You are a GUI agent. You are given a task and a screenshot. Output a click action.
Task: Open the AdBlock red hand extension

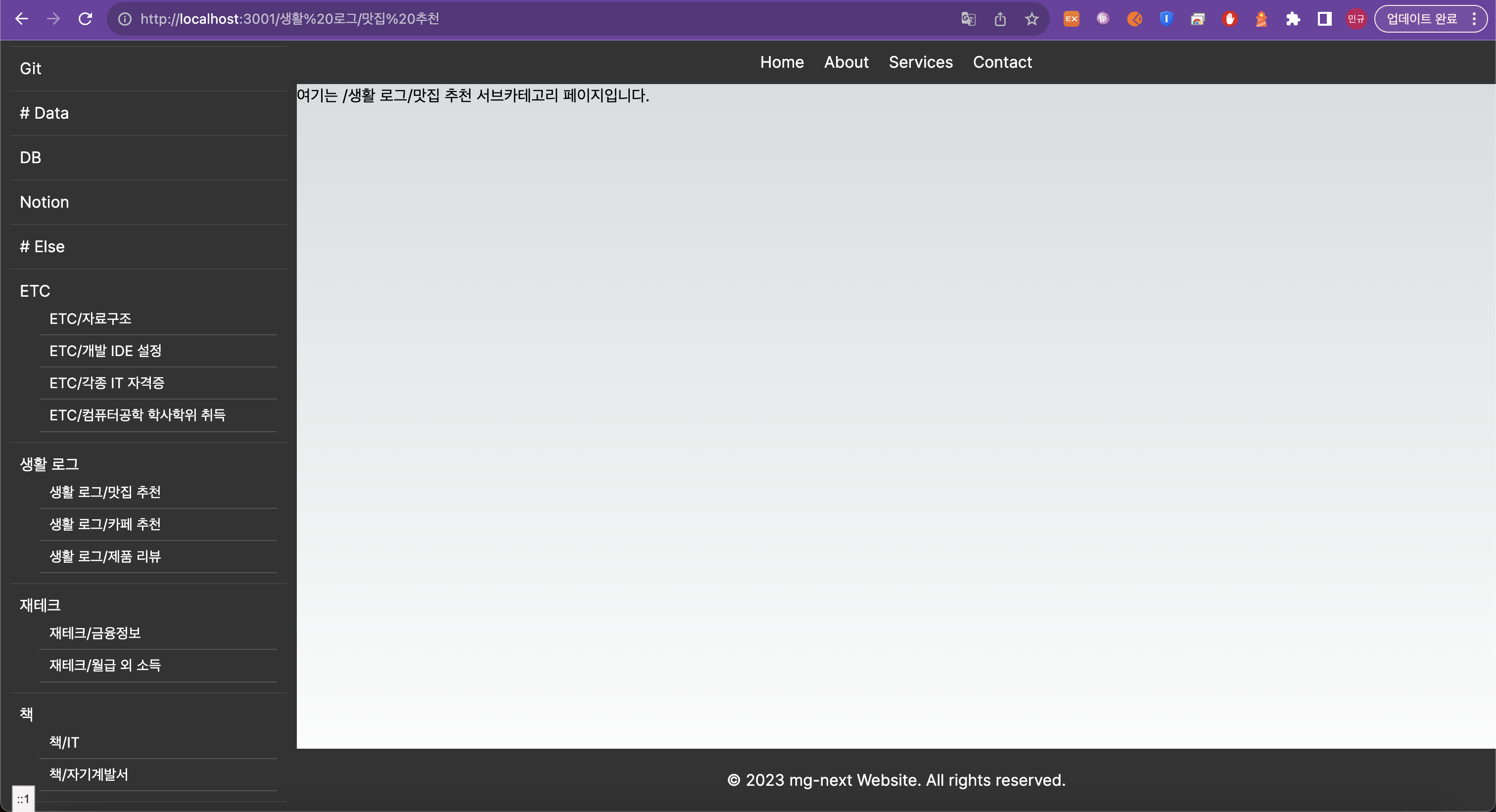1229,19
